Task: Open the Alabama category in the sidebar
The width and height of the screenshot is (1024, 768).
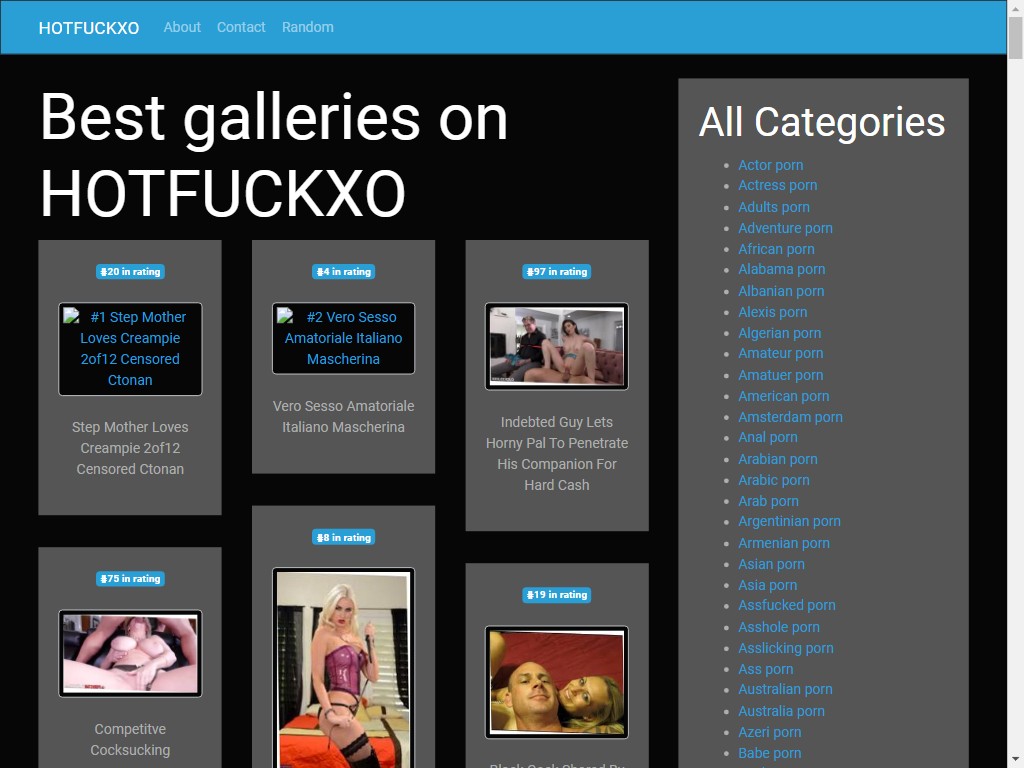Action: tap(781, 269)
